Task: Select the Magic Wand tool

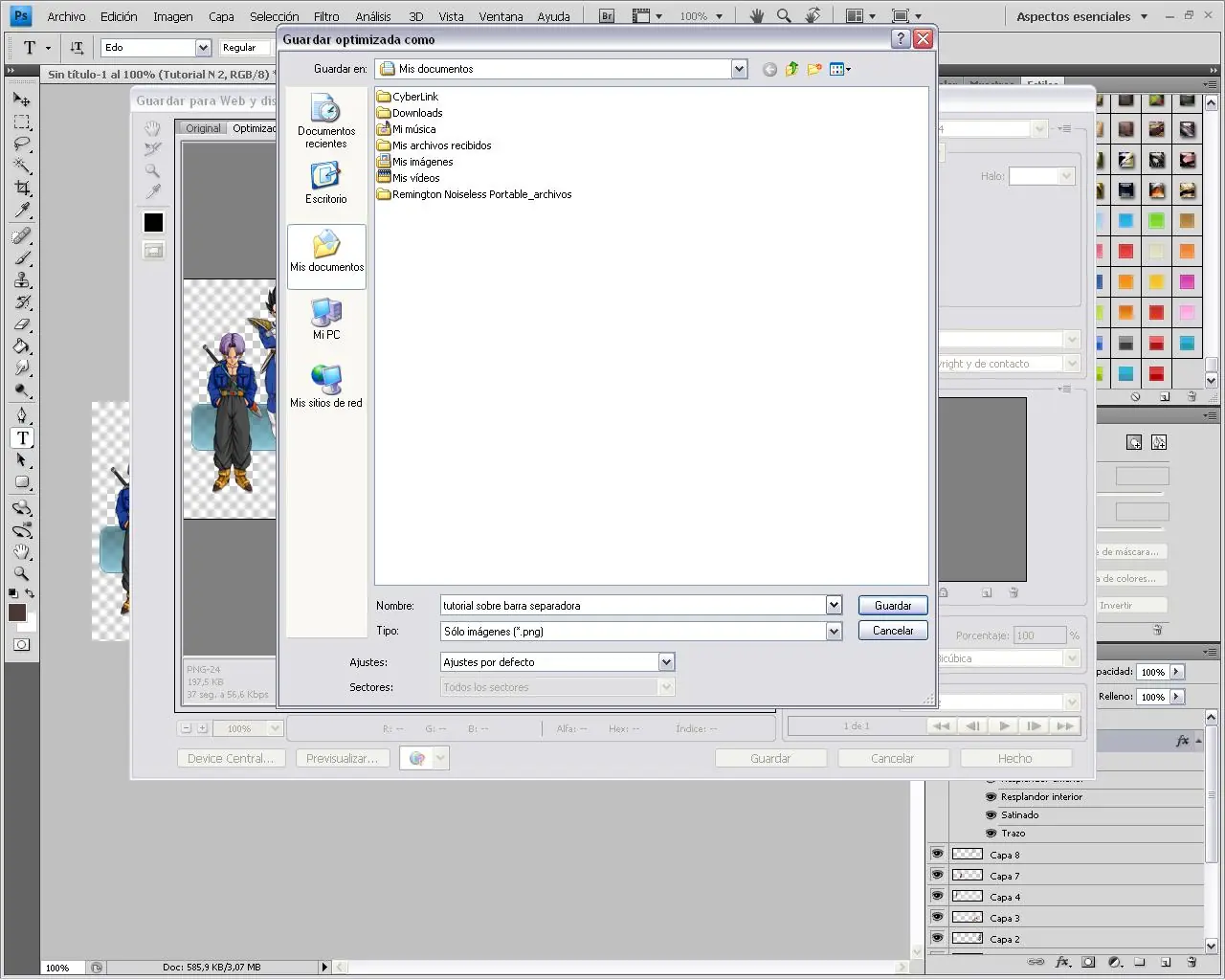Action: 21,167
